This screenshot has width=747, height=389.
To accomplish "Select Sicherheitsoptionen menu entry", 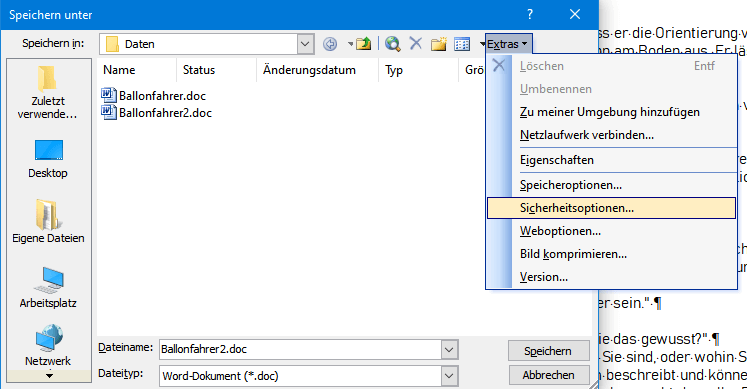I will click(x=612, y=208).
